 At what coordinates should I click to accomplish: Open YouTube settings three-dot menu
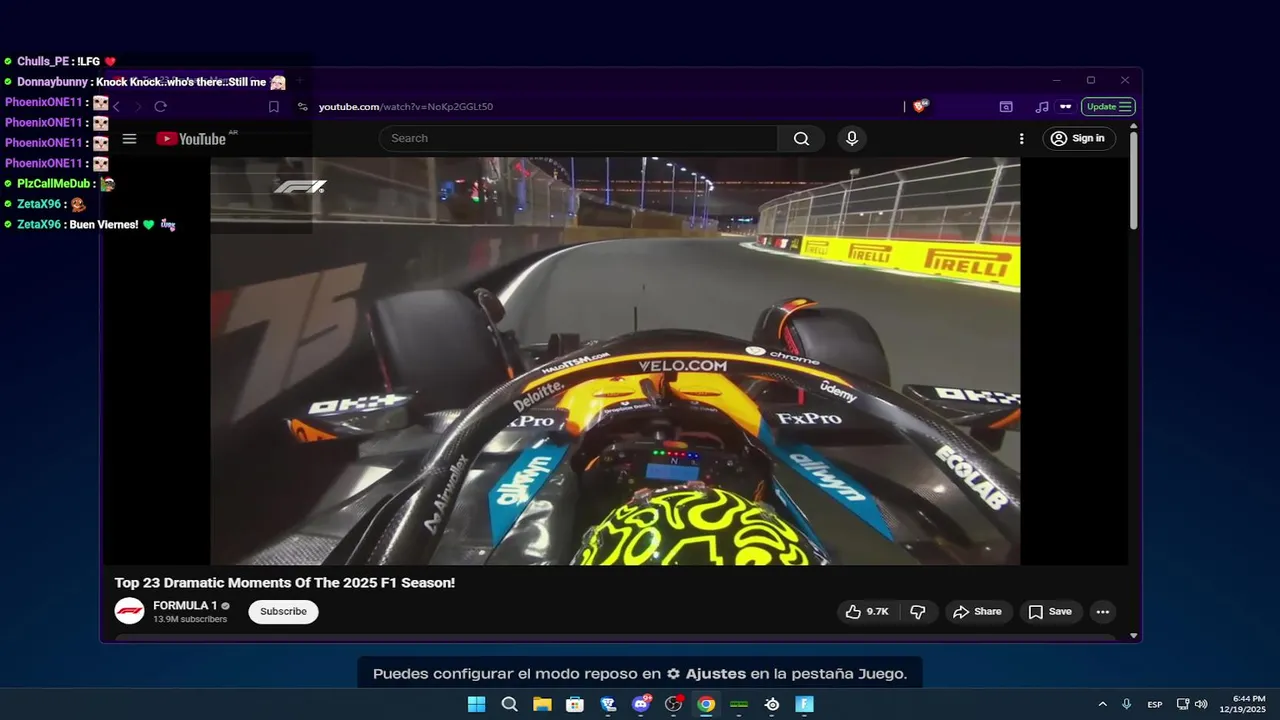pyautogui.click(x=1021, y=139)
